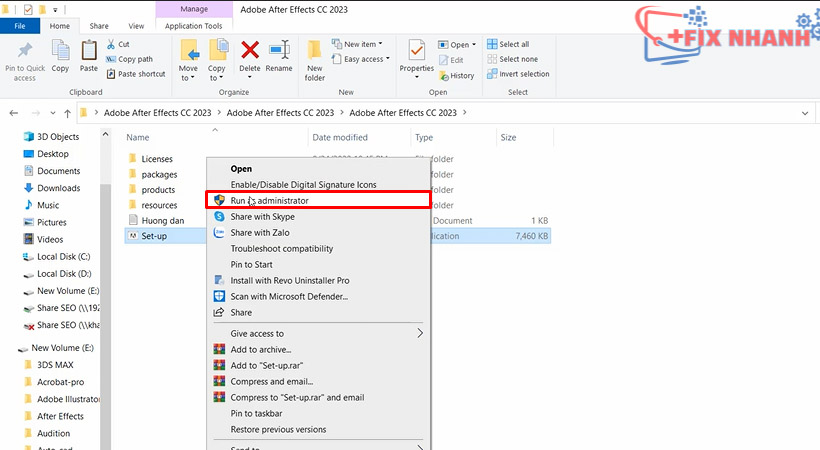Open the 3DS MAX folder in sidebar
The height and width of the screenshot is (450, 820).
click(49, 365)
